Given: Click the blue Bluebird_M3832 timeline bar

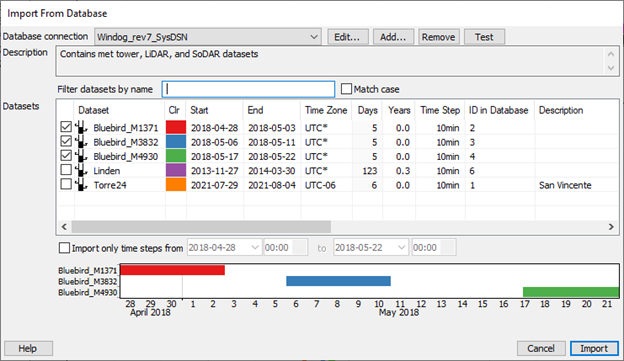Looking at the screenshot, I should tap(338, 281).
